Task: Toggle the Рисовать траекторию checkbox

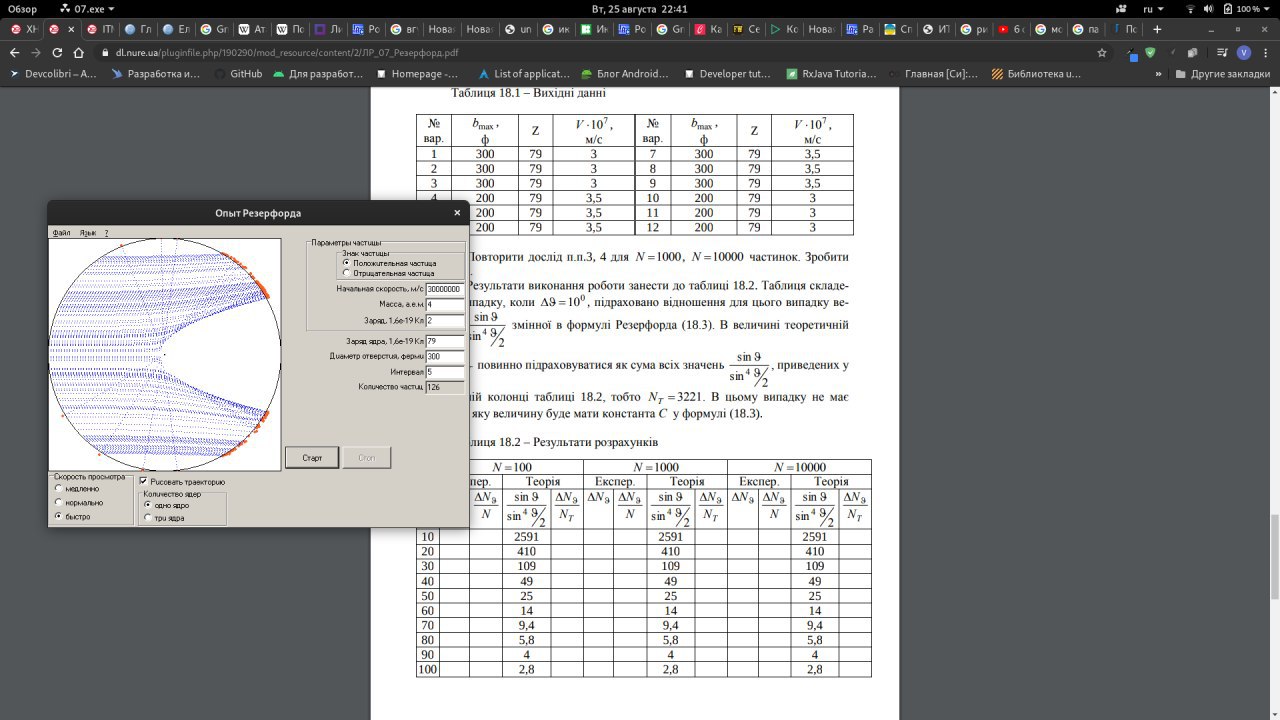Action: 182,482
